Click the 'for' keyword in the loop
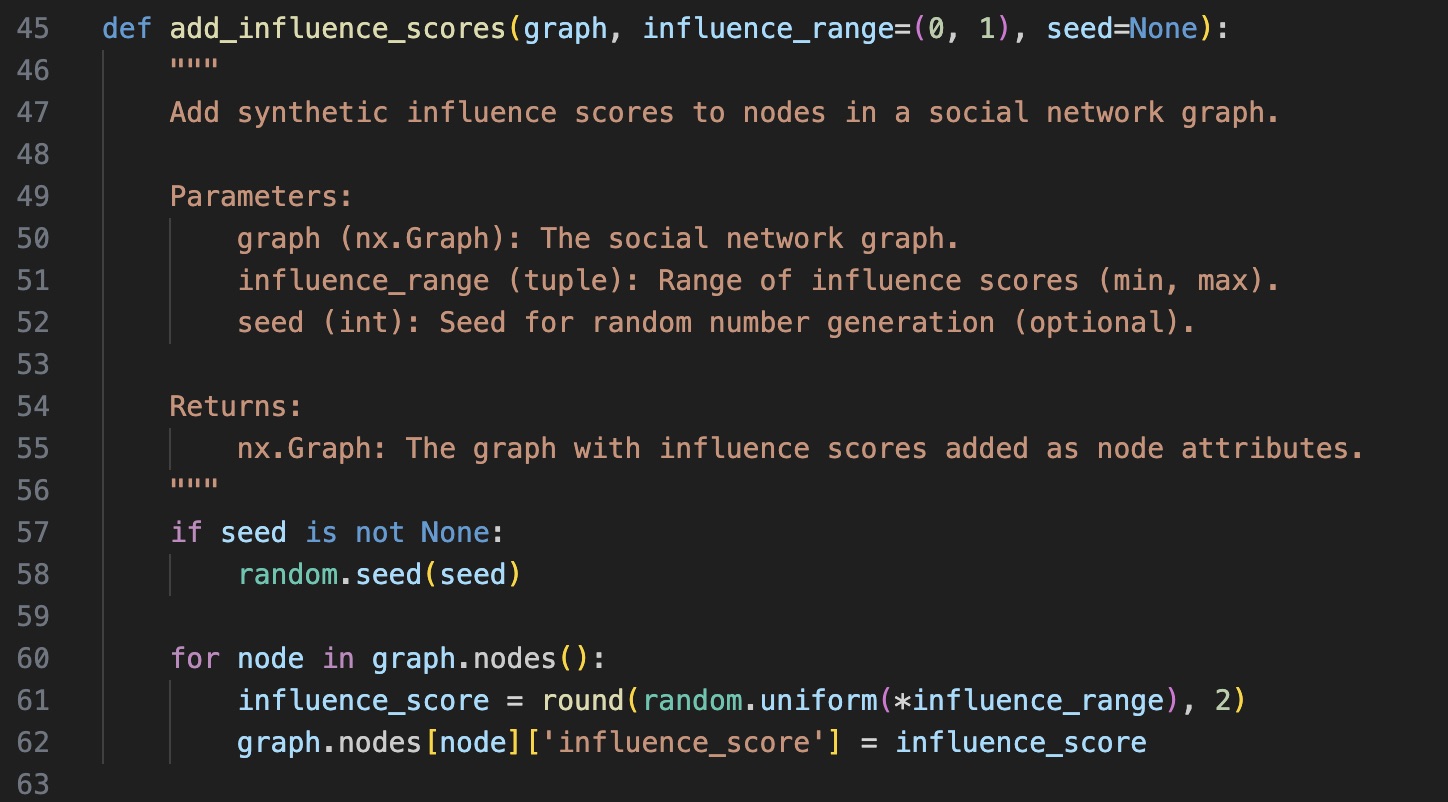The width and height of the screenshot is (1448, 802). 194,658
